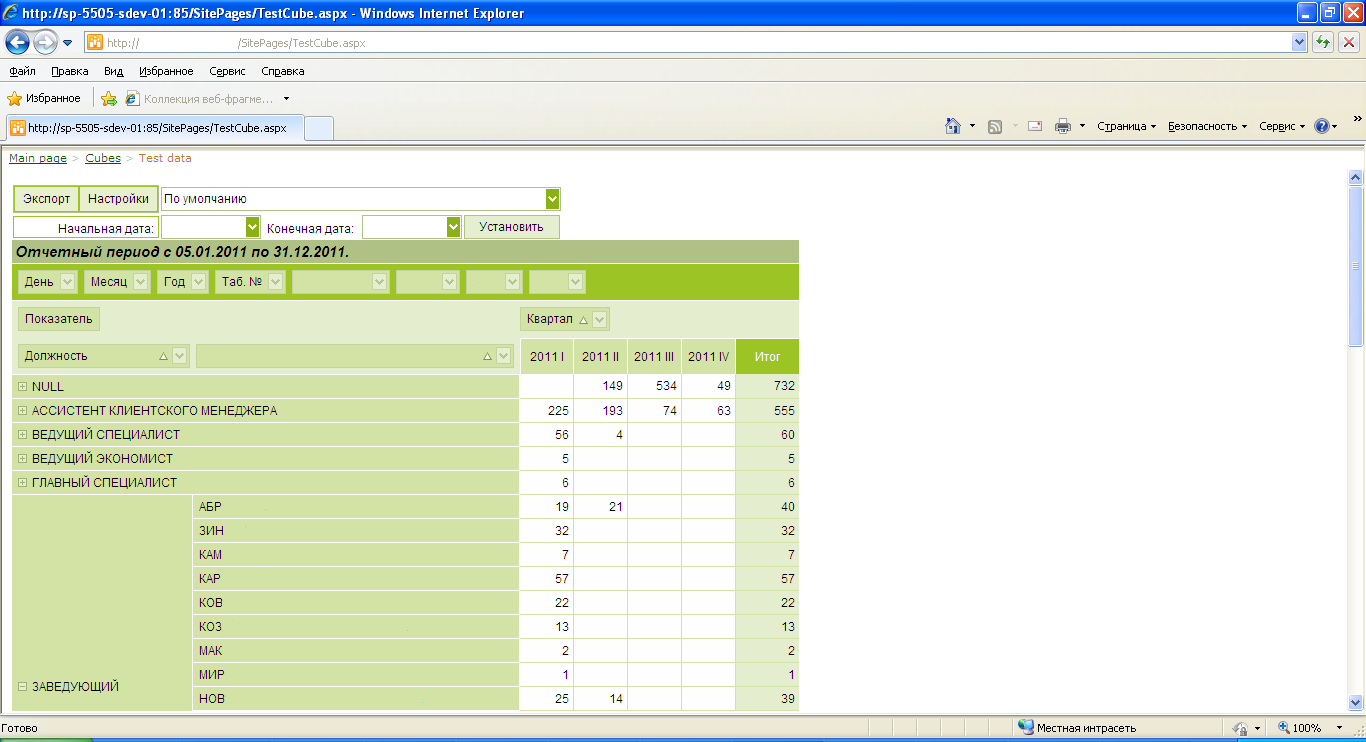Click the browser Back arrow button
Viewport: 1366px width, 742px height.
[18, 42]
